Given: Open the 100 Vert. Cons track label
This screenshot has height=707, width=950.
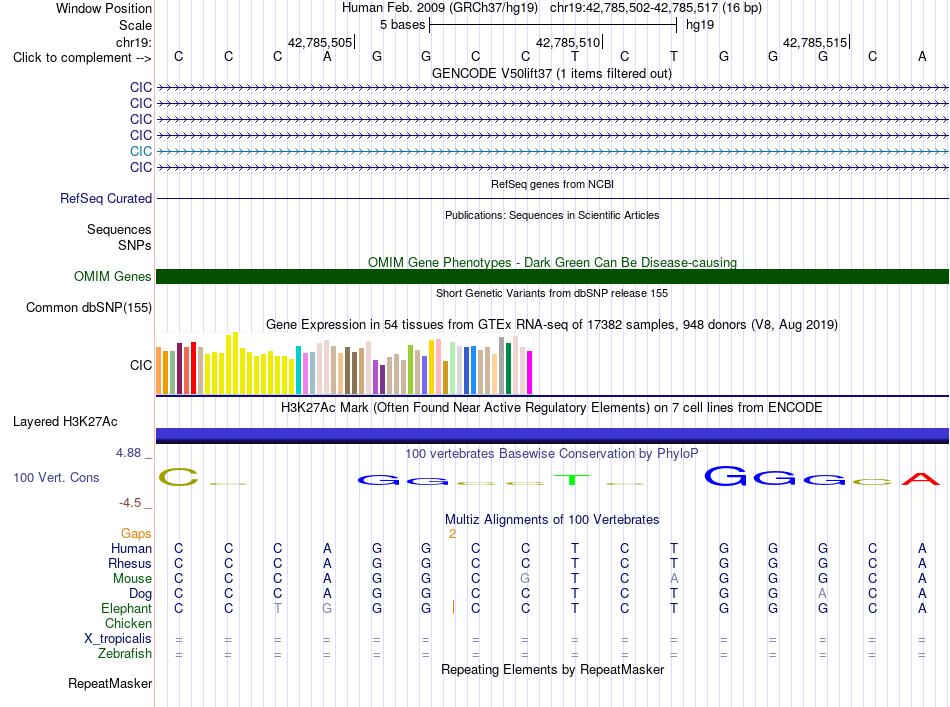Looking at the screenshot, I should (56, 477).
